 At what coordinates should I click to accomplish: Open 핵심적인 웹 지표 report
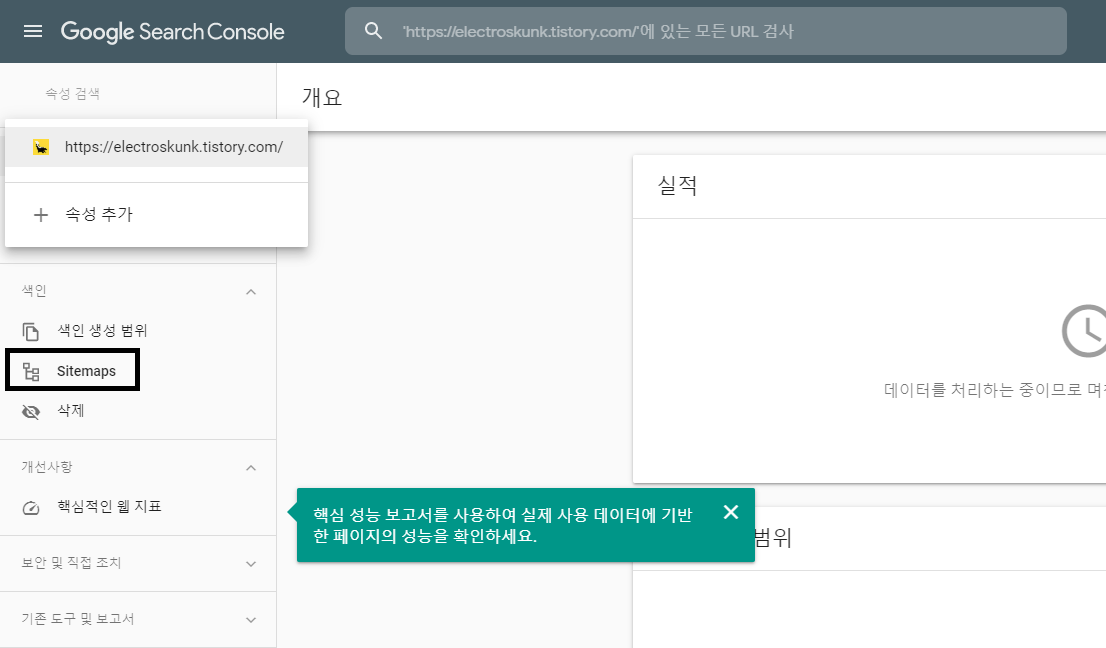[109, 506]
